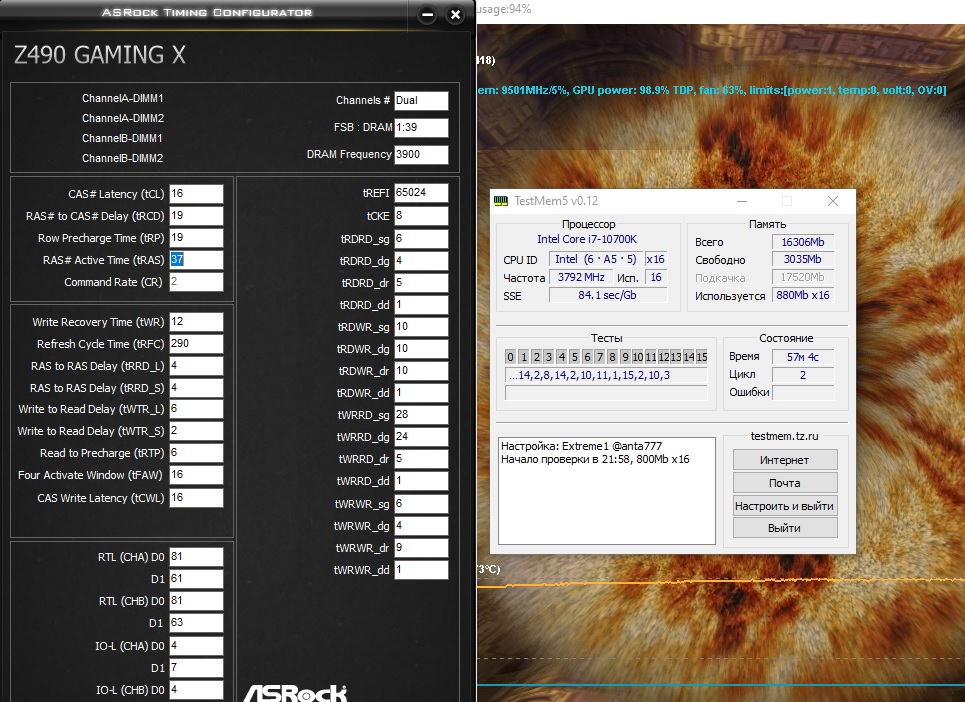This screenshot has width=965, height=702.
Task: Click the tWRWR_dr value field
Action: coord(422,548)
